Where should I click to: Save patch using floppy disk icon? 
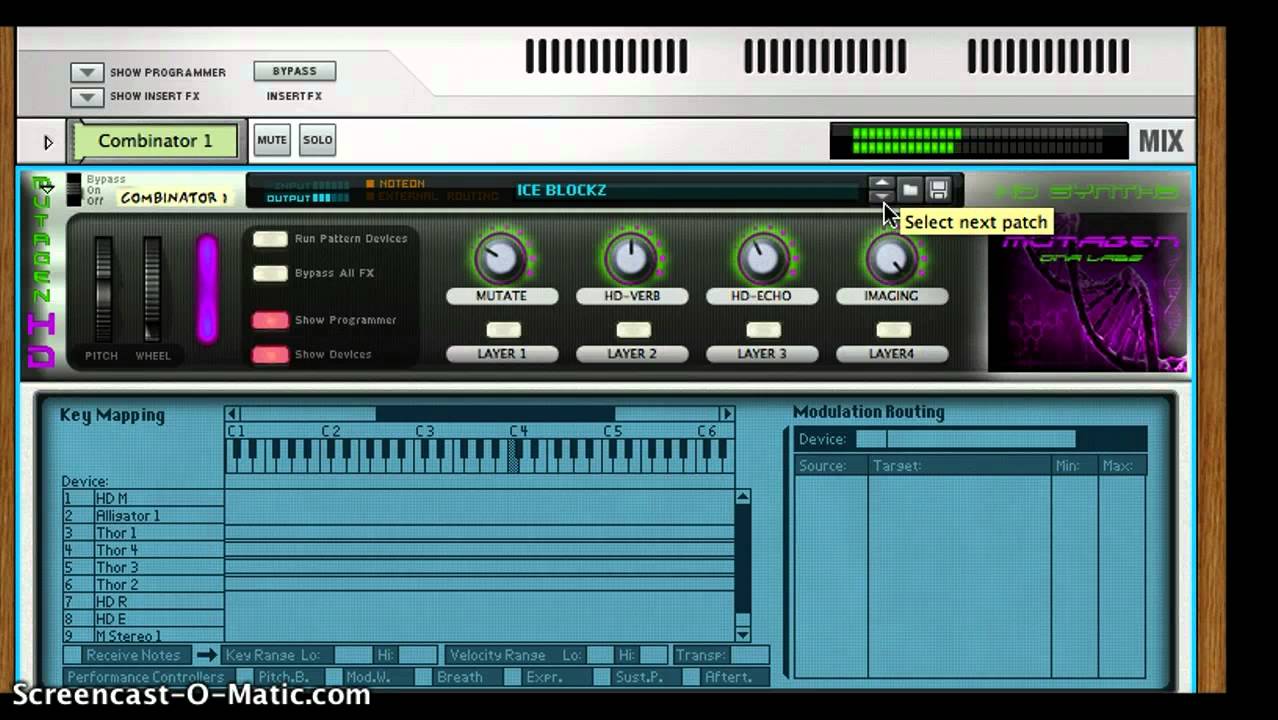click(937, 189)
